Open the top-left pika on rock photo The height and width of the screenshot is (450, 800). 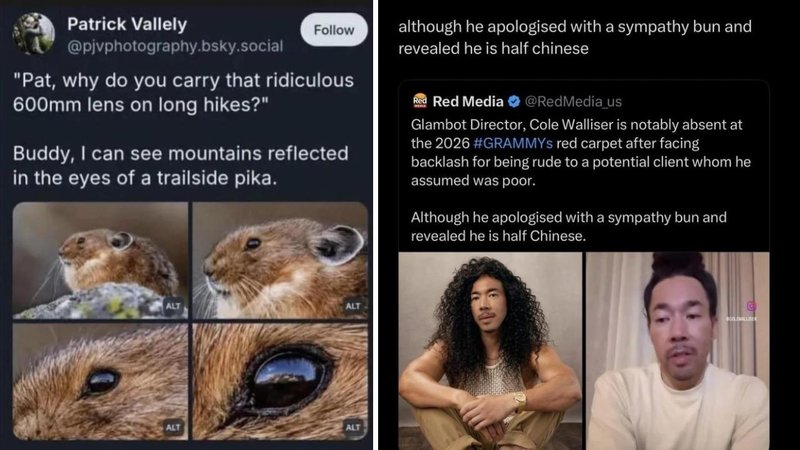(x=100, y=260)
